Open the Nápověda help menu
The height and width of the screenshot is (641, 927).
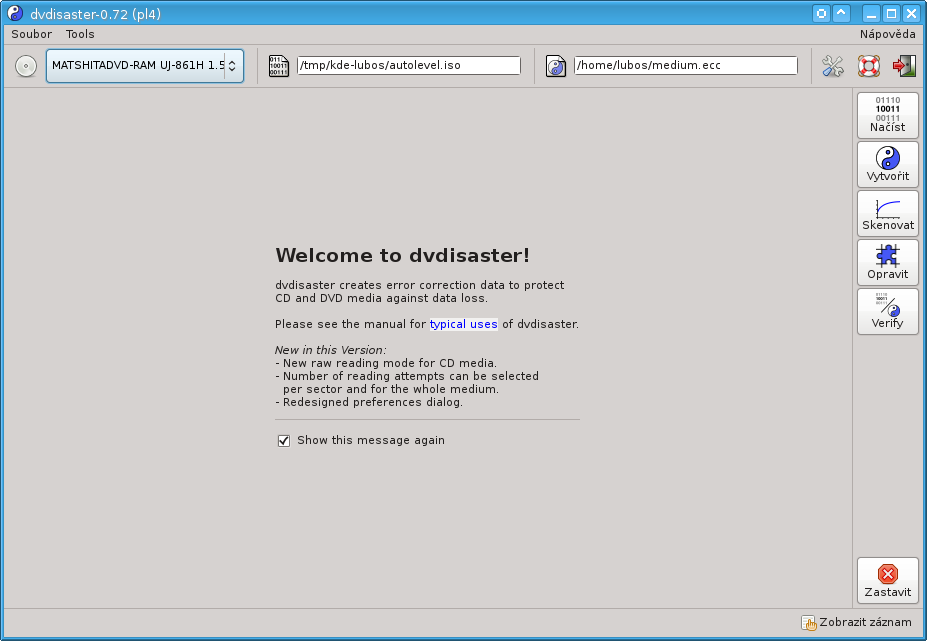coord(887,34)
